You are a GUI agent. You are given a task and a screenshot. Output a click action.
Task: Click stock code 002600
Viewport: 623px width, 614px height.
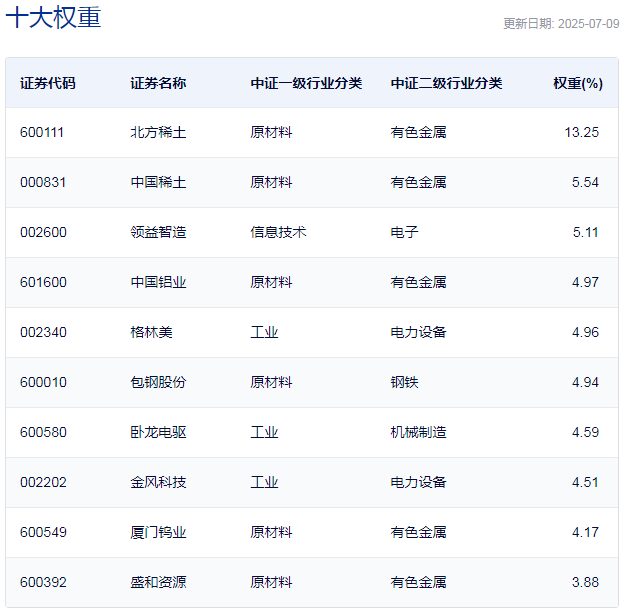pos(43,232)
